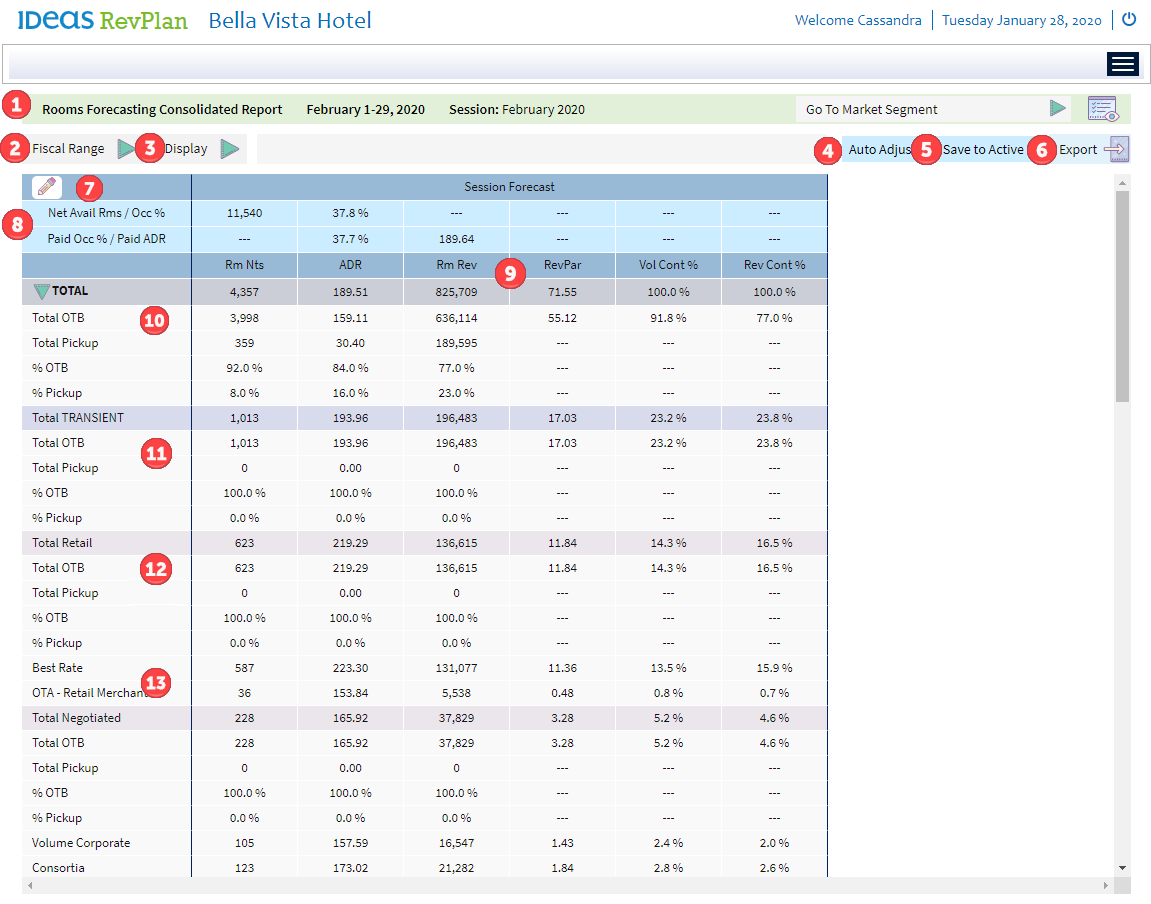Open the hamburger main menu
This screenshot has width=1151, height=904.
click(1123, 64)
